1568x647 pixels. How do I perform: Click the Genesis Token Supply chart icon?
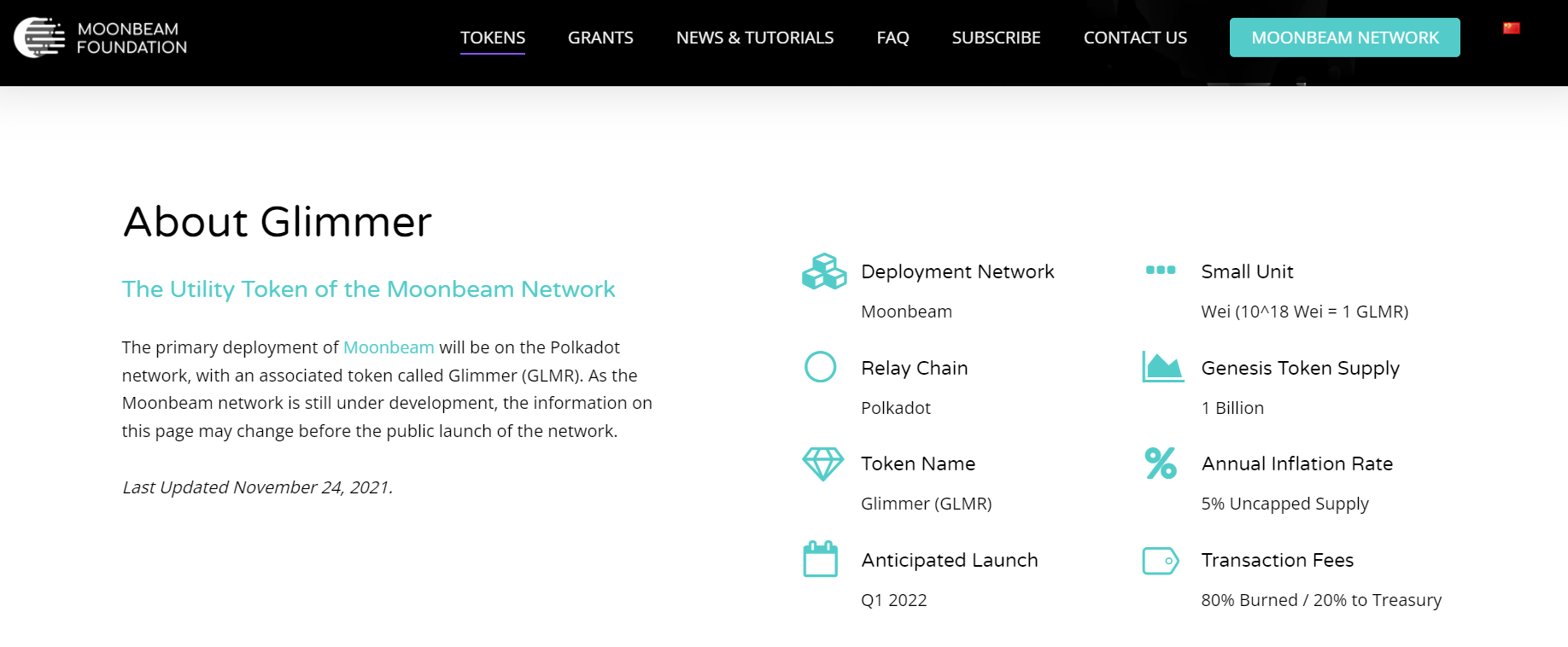[1162, 367]
